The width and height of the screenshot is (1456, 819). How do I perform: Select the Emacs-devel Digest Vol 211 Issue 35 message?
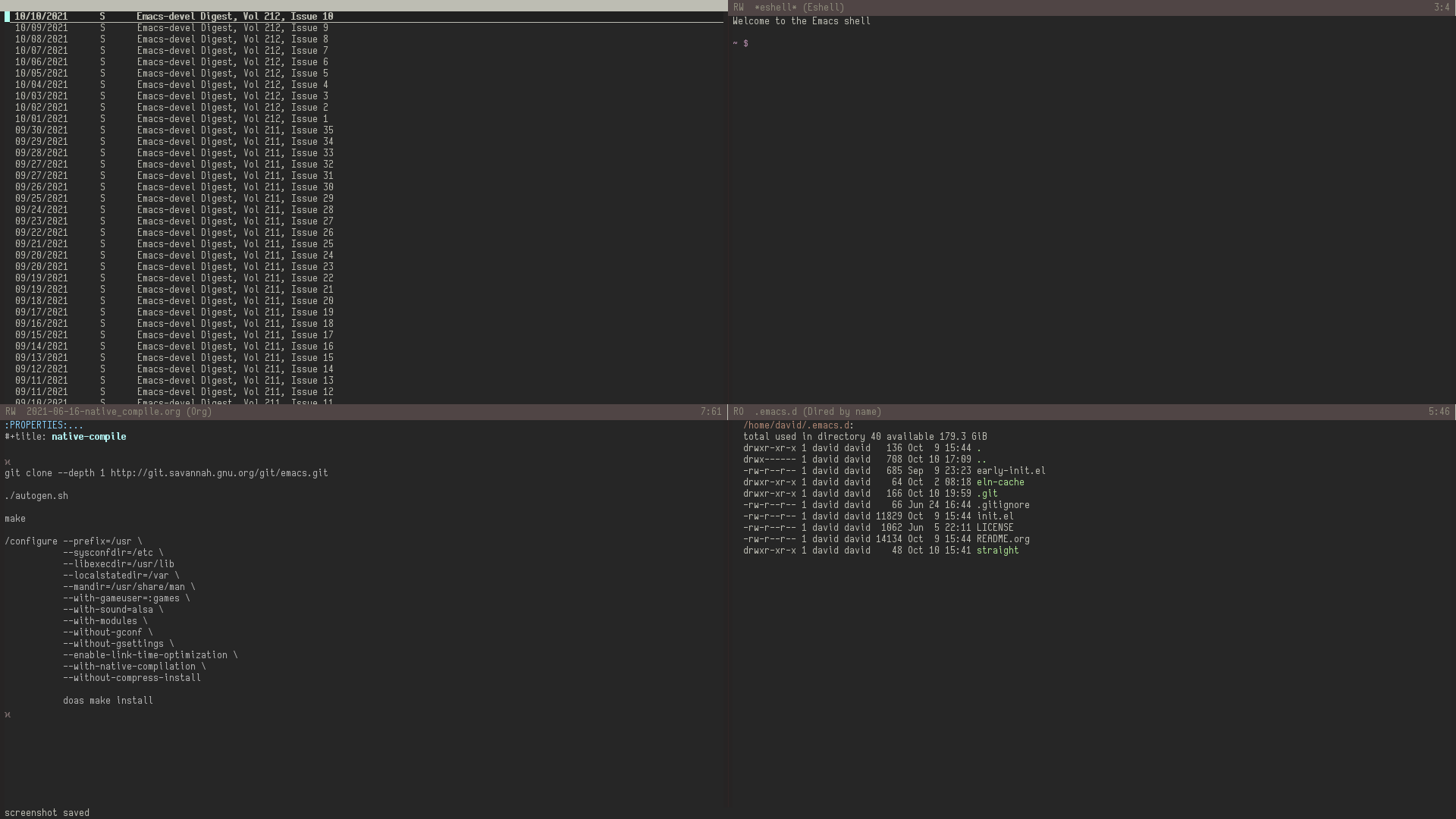click(x=234, y=130)
